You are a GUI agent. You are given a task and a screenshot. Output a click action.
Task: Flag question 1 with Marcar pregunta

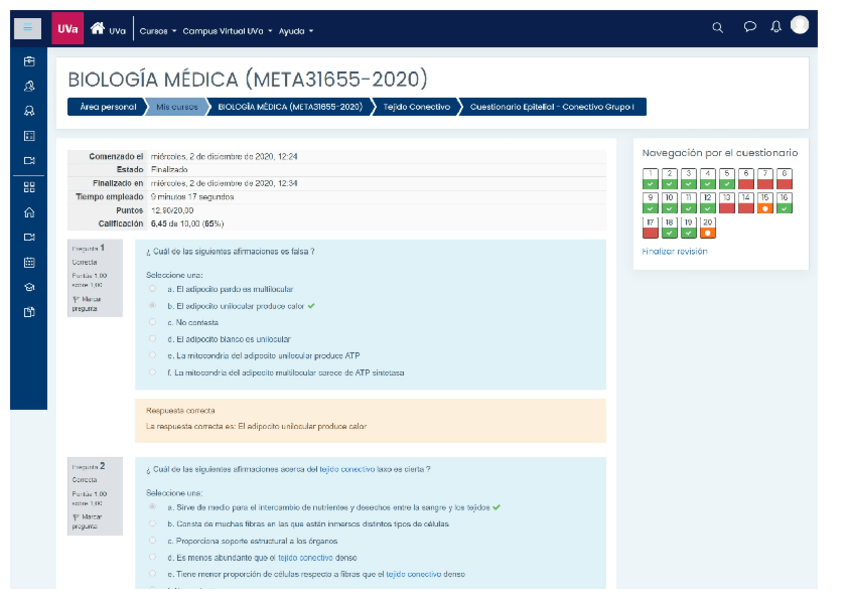tap(85, 303)
